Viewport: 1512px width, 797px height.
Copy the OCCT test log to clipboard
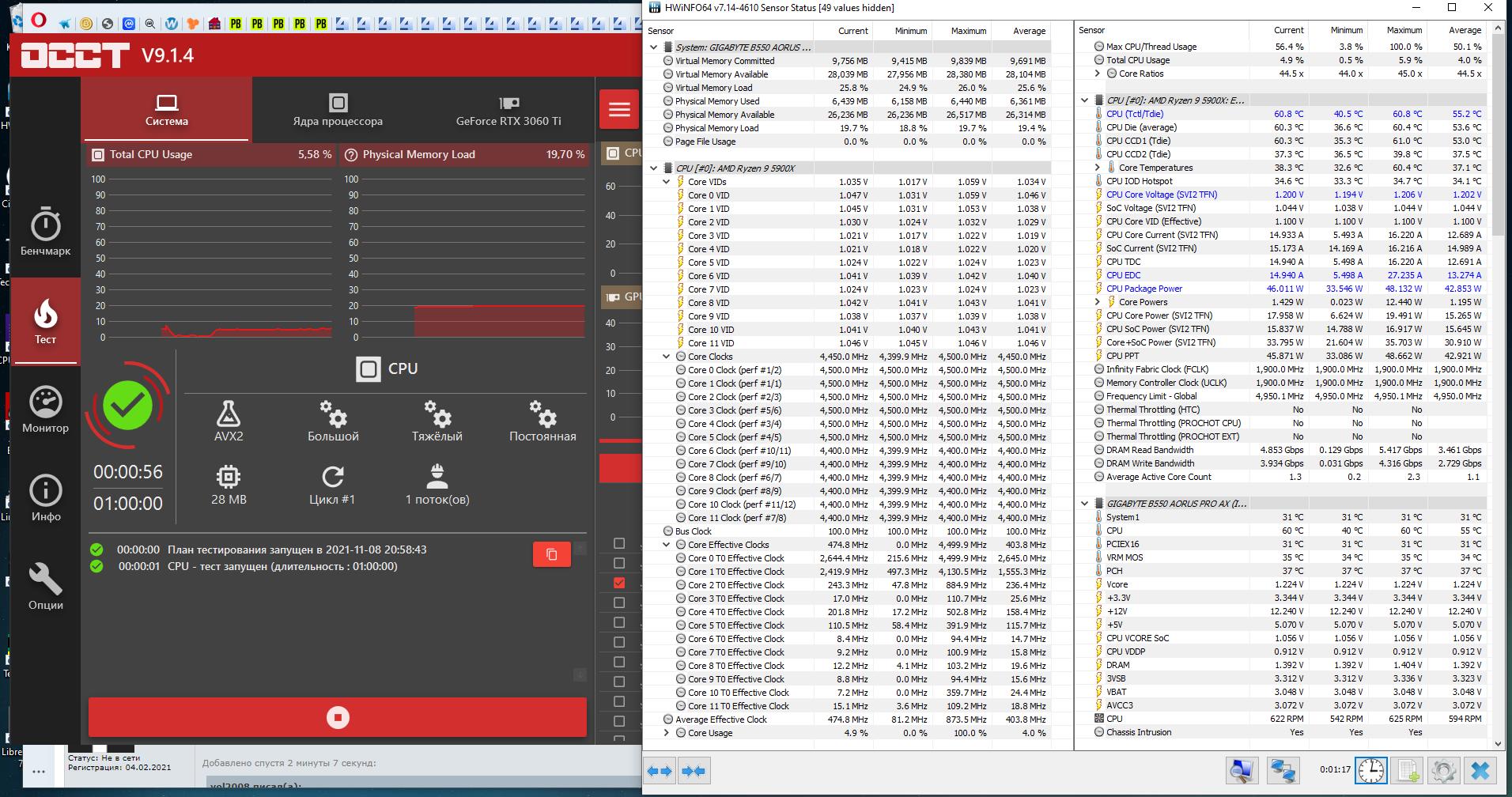(x=552, y=554)
